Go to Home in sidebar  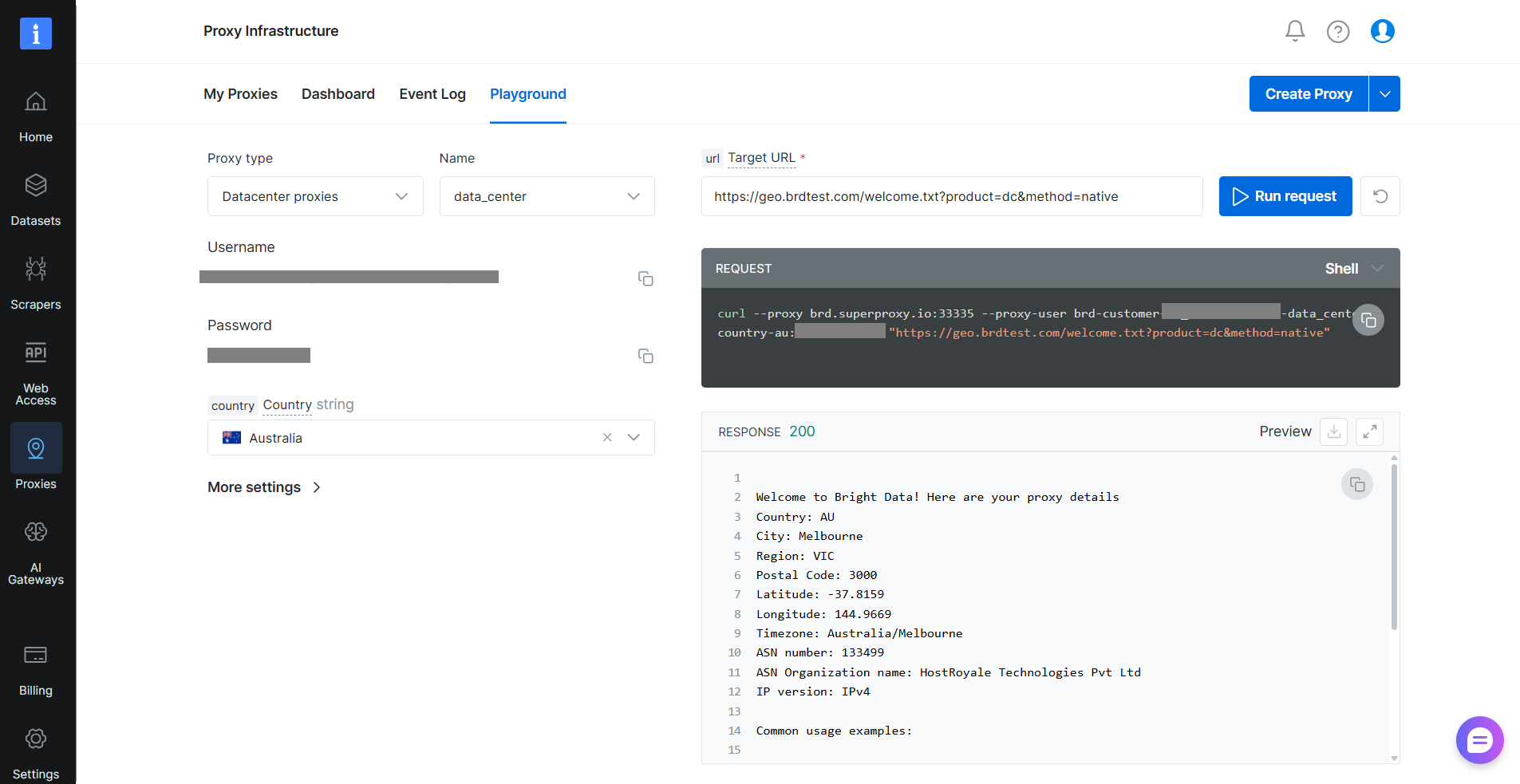[x=36, y=117]
